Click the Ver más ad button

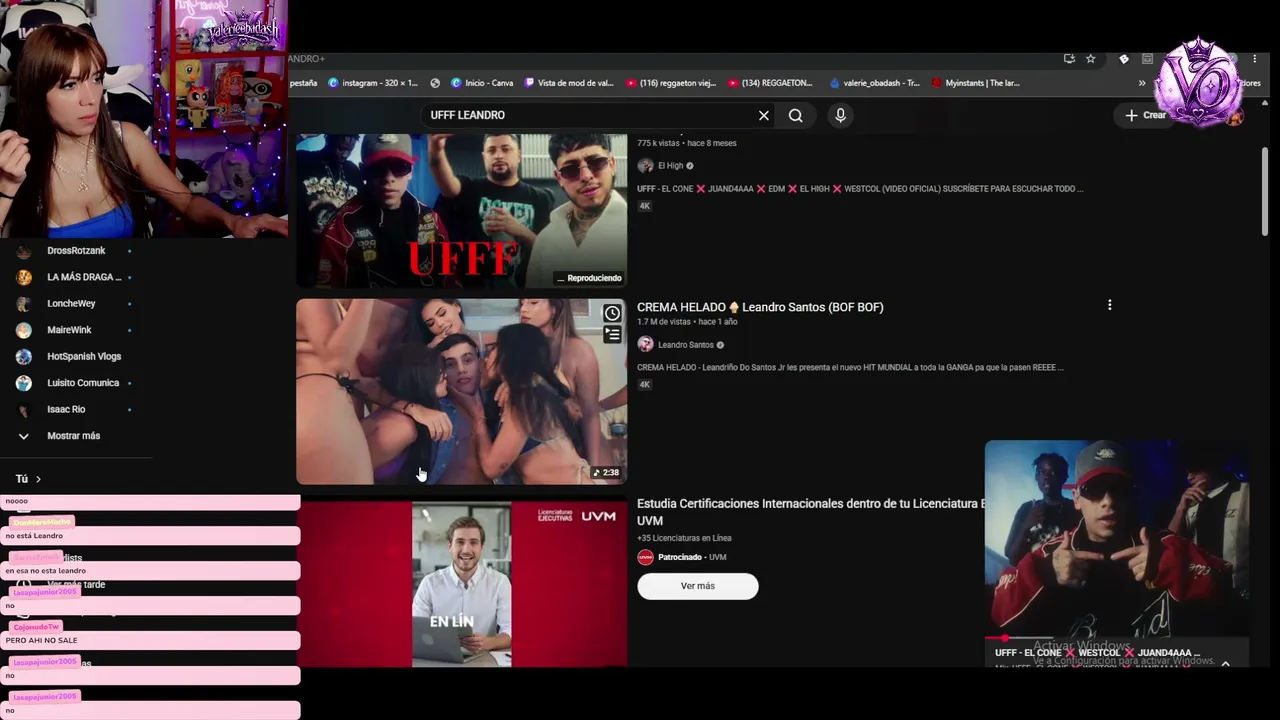(698, 586)
